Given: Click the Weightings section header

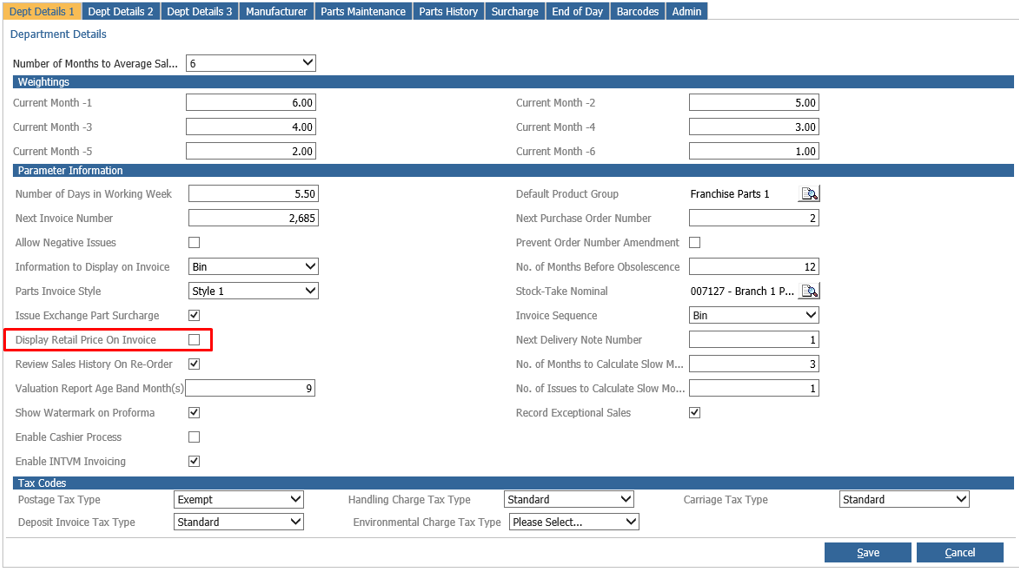Looking at the screenshot, I should [x=513, y=82].
